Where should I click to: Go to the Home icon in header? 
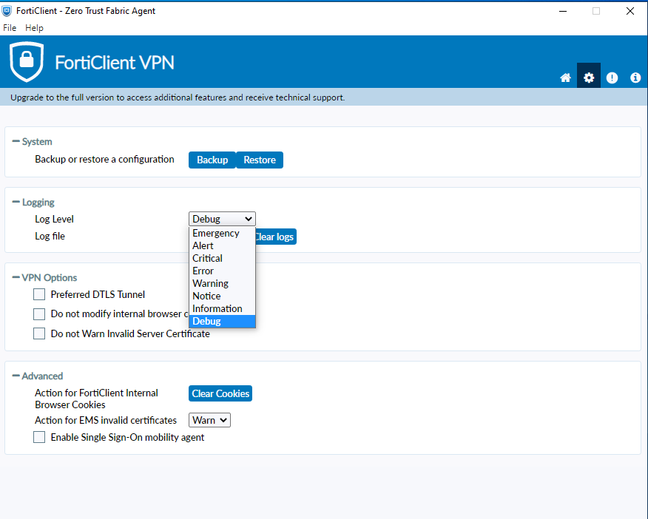coord(565,77)
